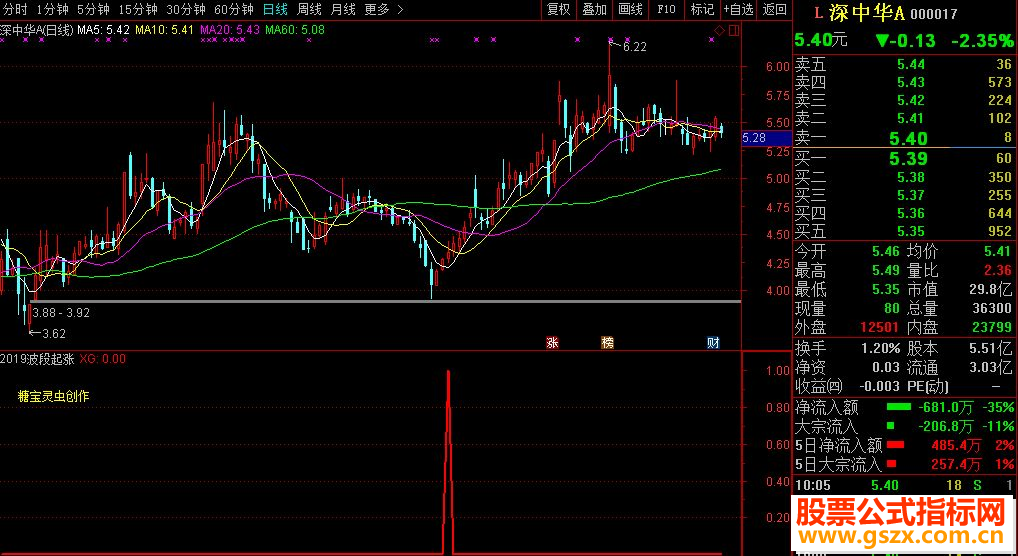The width and height of the screenshot is (1018, 556).
Task: Click the 大宗流入 value -206.8万
Action: pyautogui.click(x=945, y=427)
